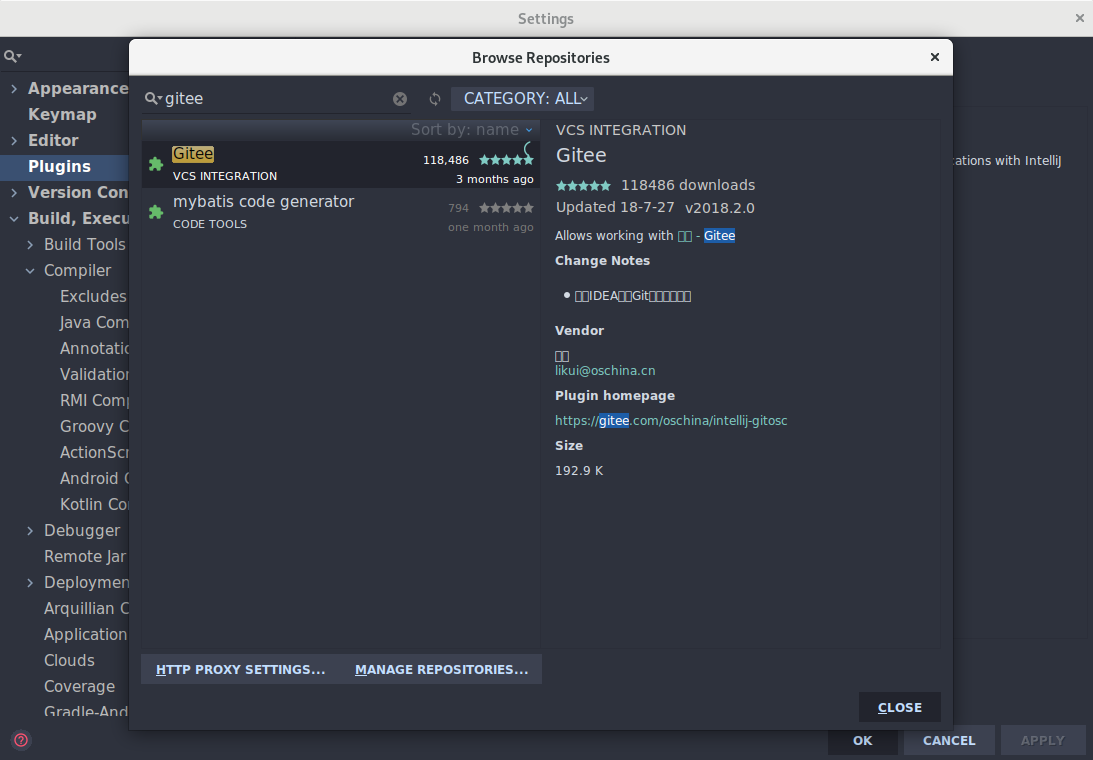Open the gitee.com plugin homepage link
Viewport: 1093px width, 760px height.
[671, 420]
